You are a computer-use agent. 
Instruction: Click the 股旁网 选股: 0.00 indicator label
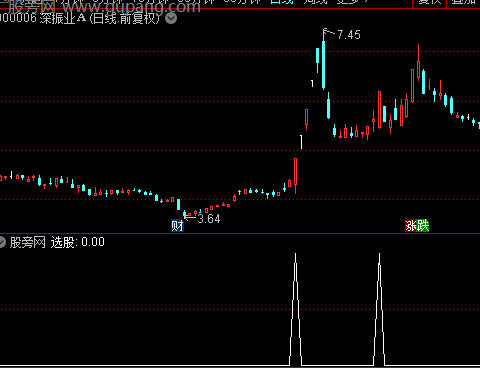[57, 242]
